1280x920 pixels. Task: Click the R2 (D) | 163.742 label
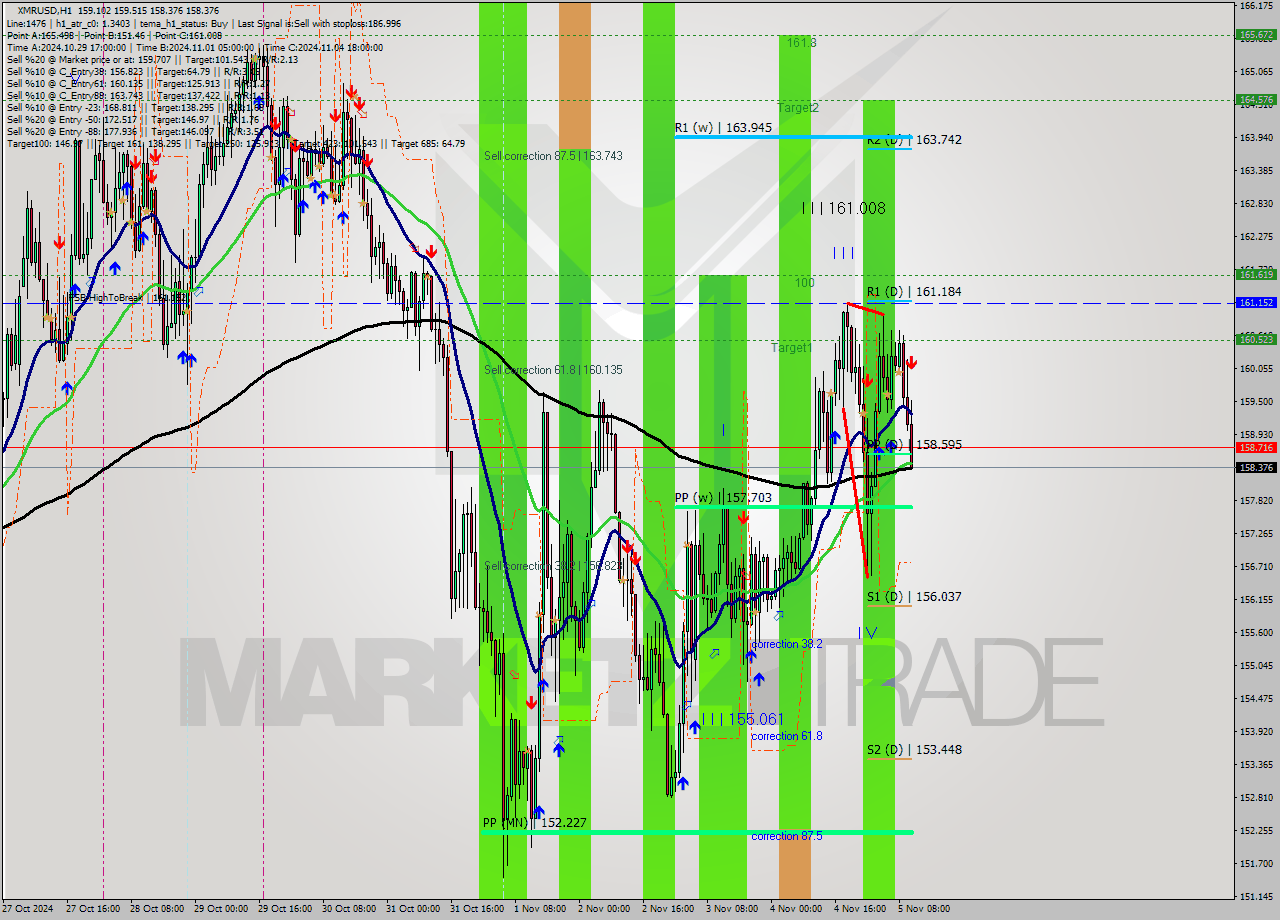tap(914, 140)
